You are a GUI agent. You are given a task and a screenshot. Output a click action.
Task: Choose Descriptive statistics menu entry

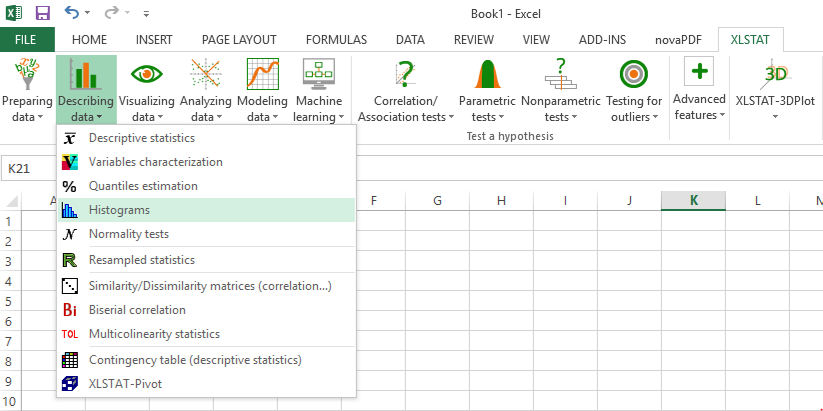[141, 138]
